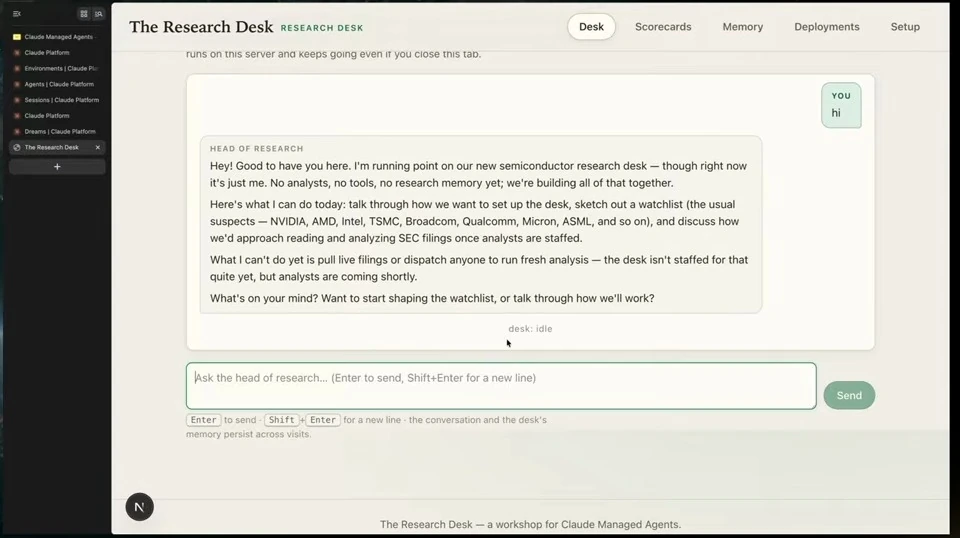
Task: Click the green RESEARCH DESK subtitle
Action: point(322,28)
